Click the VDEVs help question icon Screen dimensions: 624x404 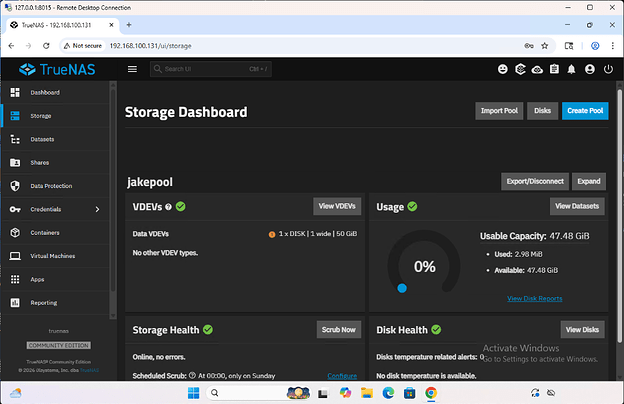click(x=168, y=207)
